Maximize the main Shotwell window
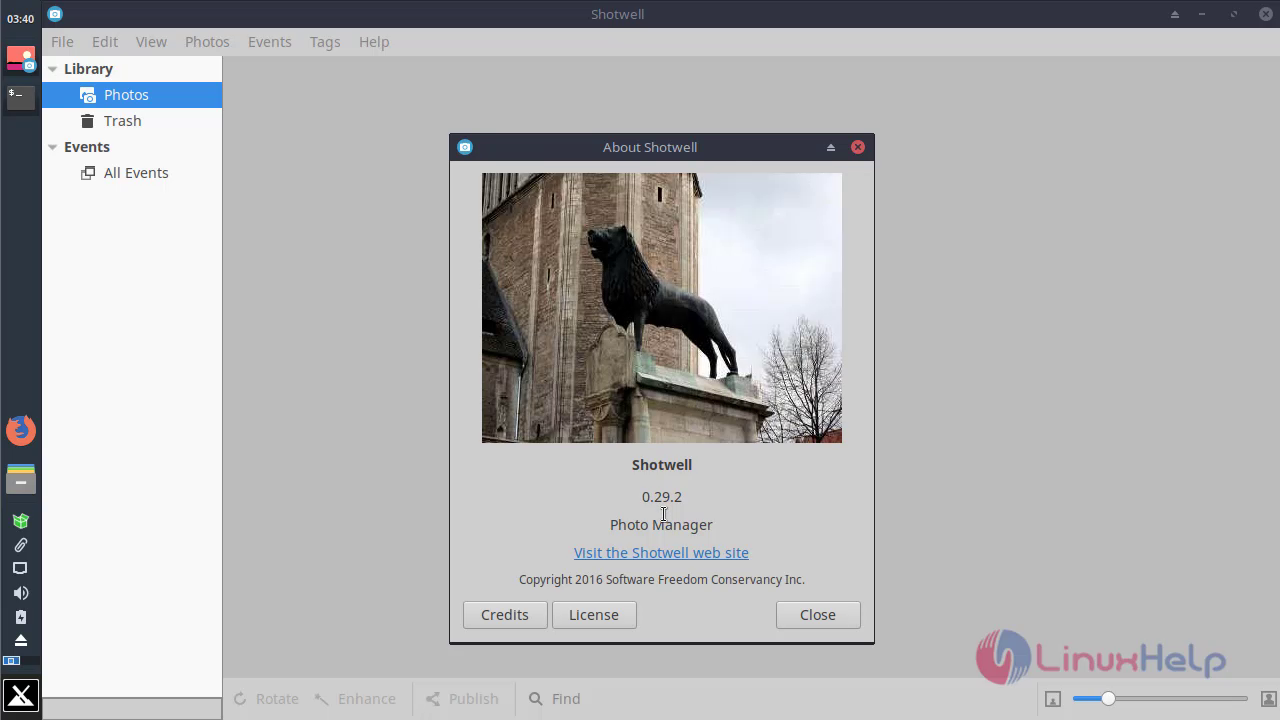1280x720 pixels. (x=1234, y=14)
